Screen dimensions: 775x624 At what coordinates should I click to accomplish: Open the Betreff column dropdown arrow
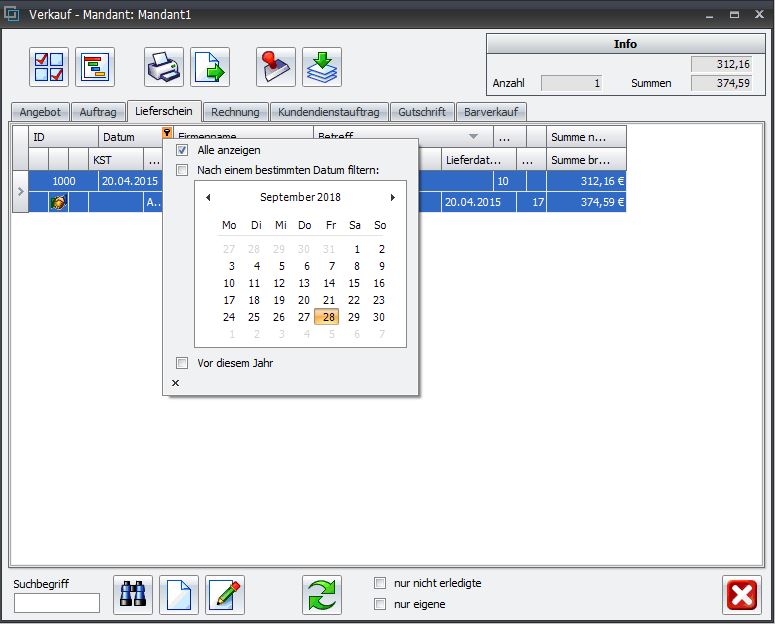coord(474,136)
